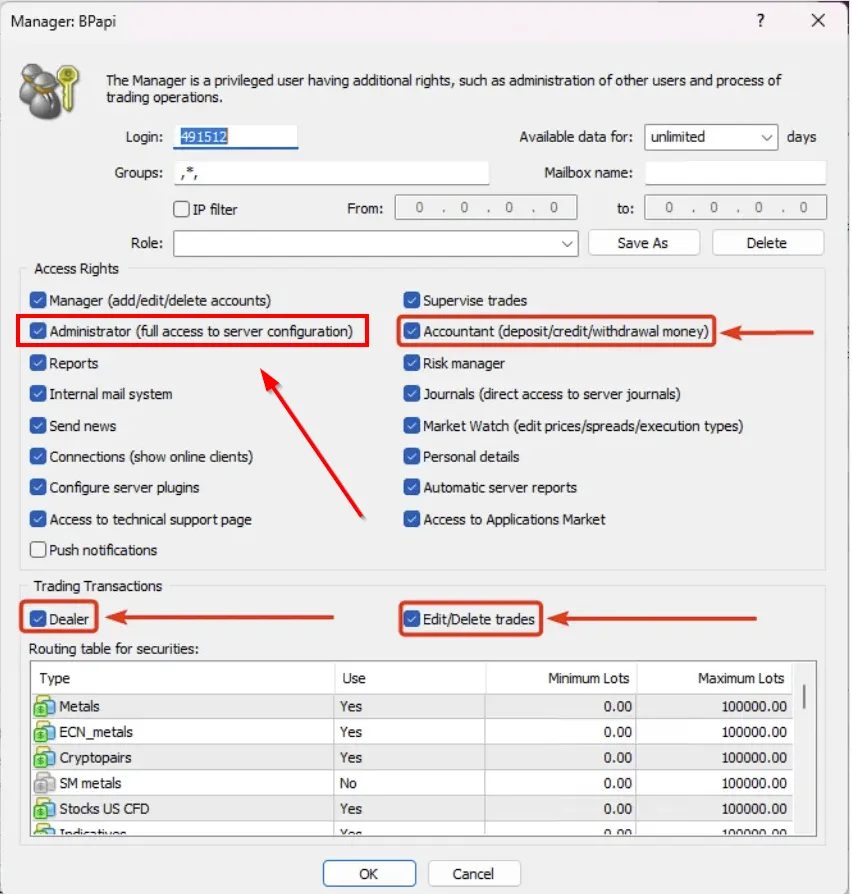The height and width of the screenshot is (894, 852).
Task: Click the Cryptopairs group icon
Action: pyautogui.click(x=46, y=758)
